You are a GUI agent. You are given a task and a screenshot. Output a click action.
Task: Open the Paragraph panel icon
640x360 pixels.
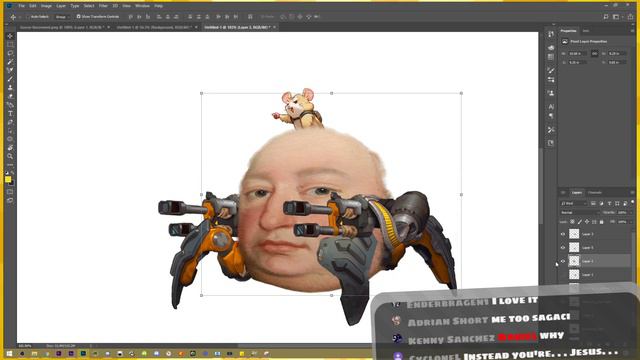(x=551, y=116)
